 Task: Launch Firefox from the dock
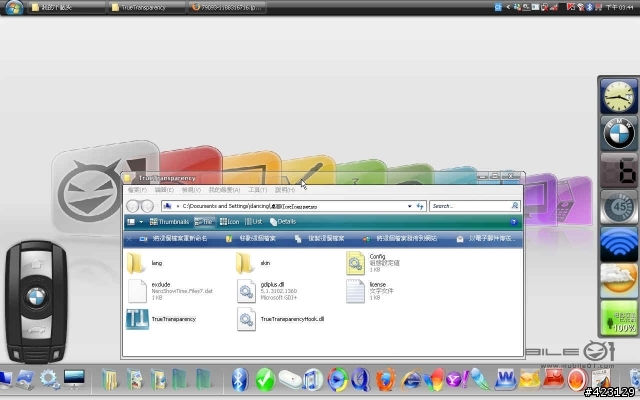385,380
